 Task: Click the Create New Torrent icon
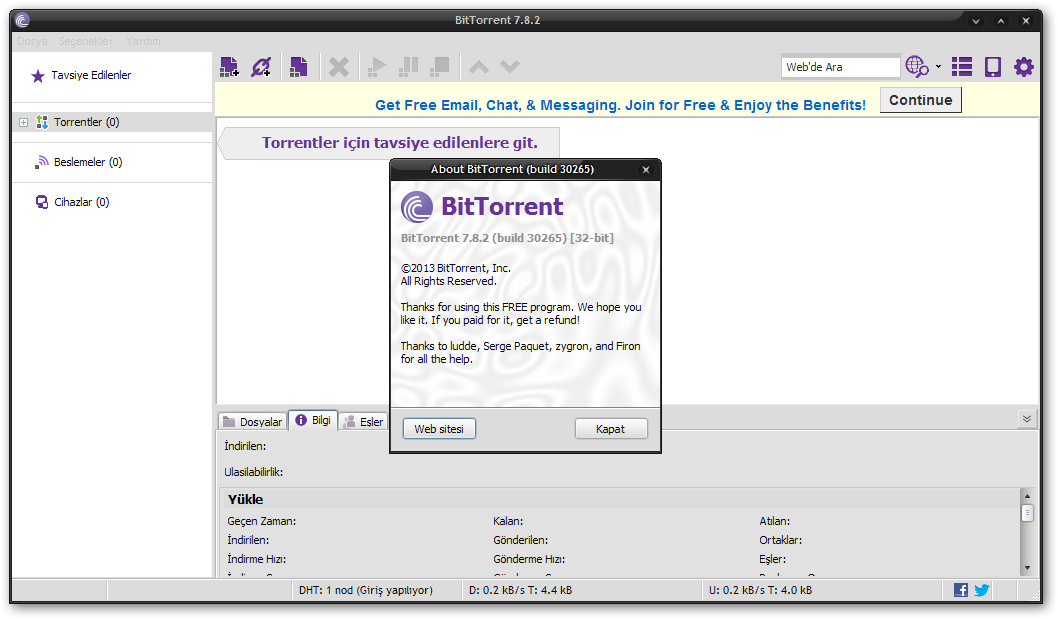298,67
